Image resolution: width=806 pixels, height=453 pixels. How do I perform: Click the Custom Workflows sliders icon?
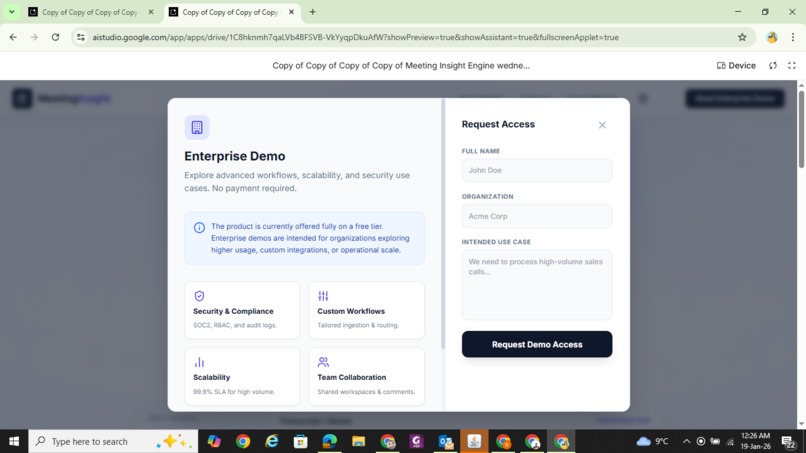323,296
